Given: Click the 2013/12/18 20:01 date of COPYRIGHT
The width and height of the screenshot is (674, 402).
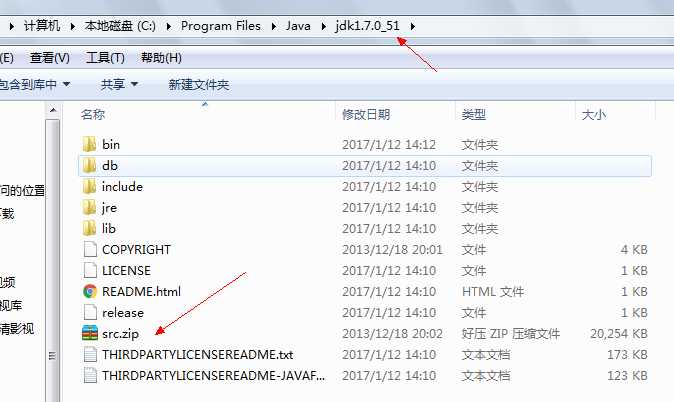Looking at the screenshot, I should (392, 250).
